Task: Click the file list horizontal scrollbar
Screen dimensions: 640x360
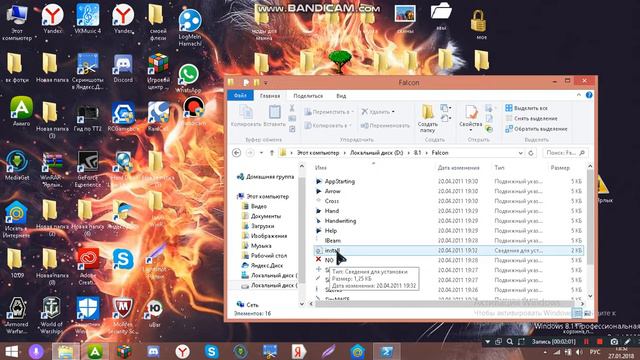Action: pyautogui.click(x=444, y=304)
